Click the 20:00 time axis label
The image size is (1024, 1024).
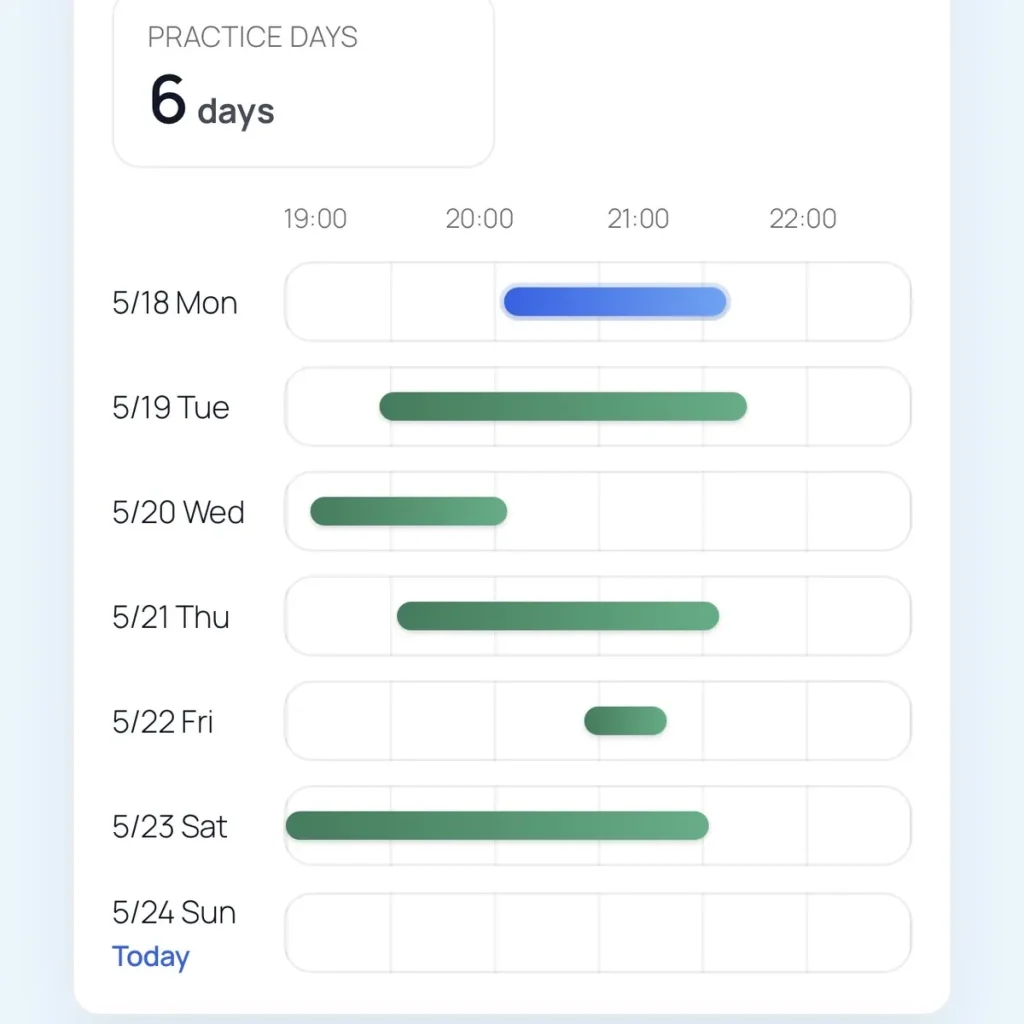pos(479,219)
